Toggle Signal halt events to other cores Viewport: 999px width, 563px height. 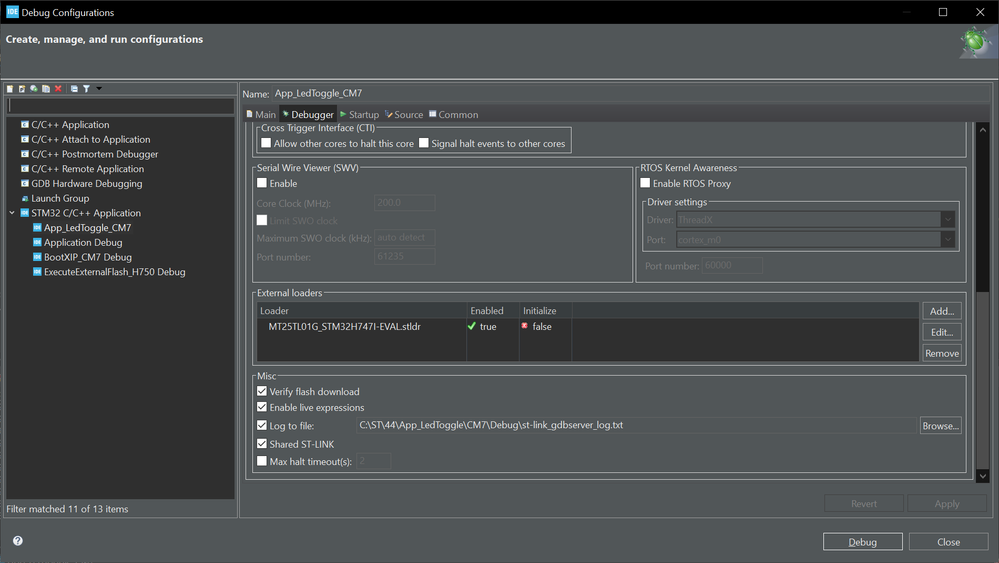point(424,143)
